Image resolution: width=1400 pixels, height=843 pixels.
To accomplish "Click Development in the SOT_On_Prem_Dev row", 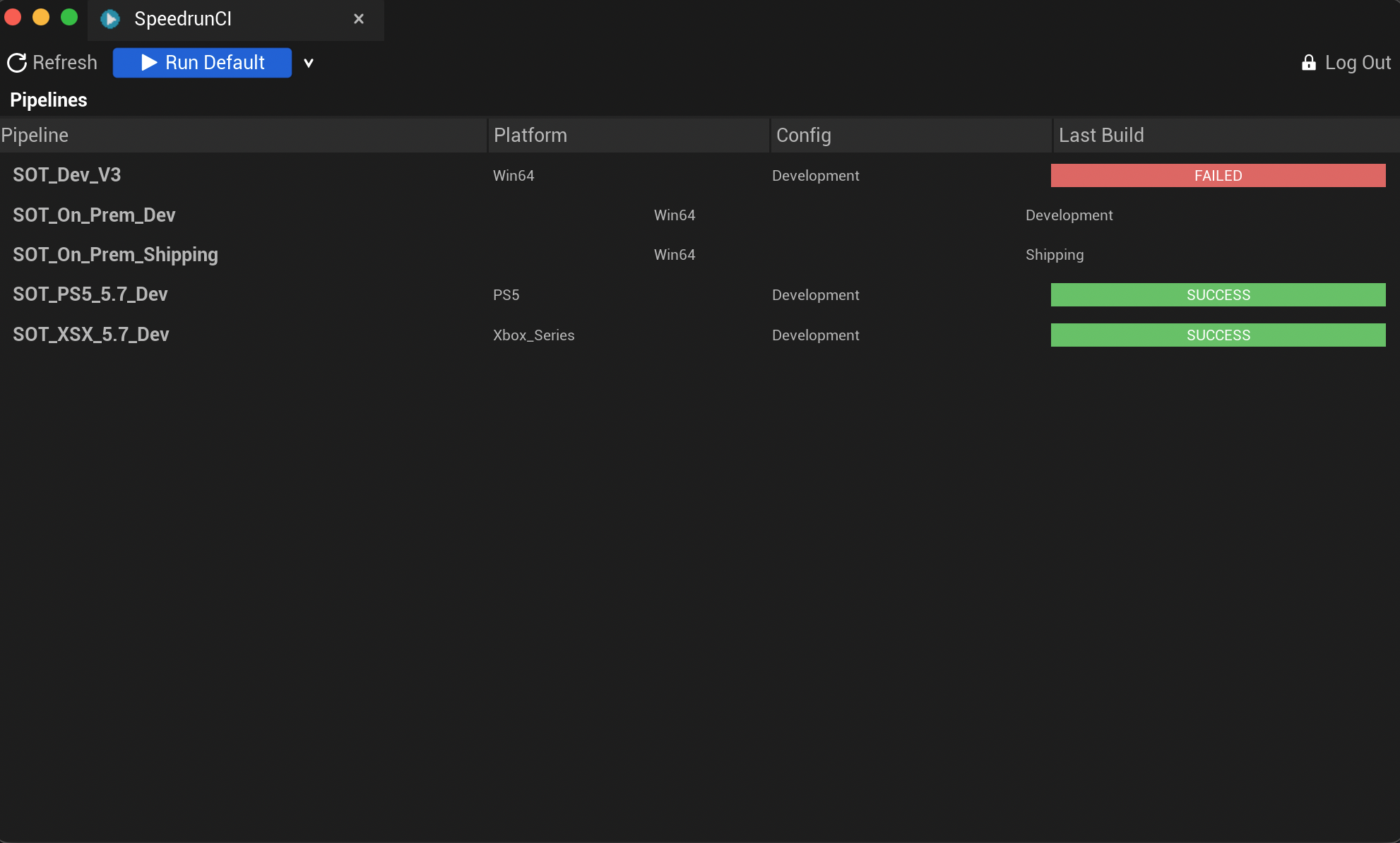I will (x=1069, y=215).
